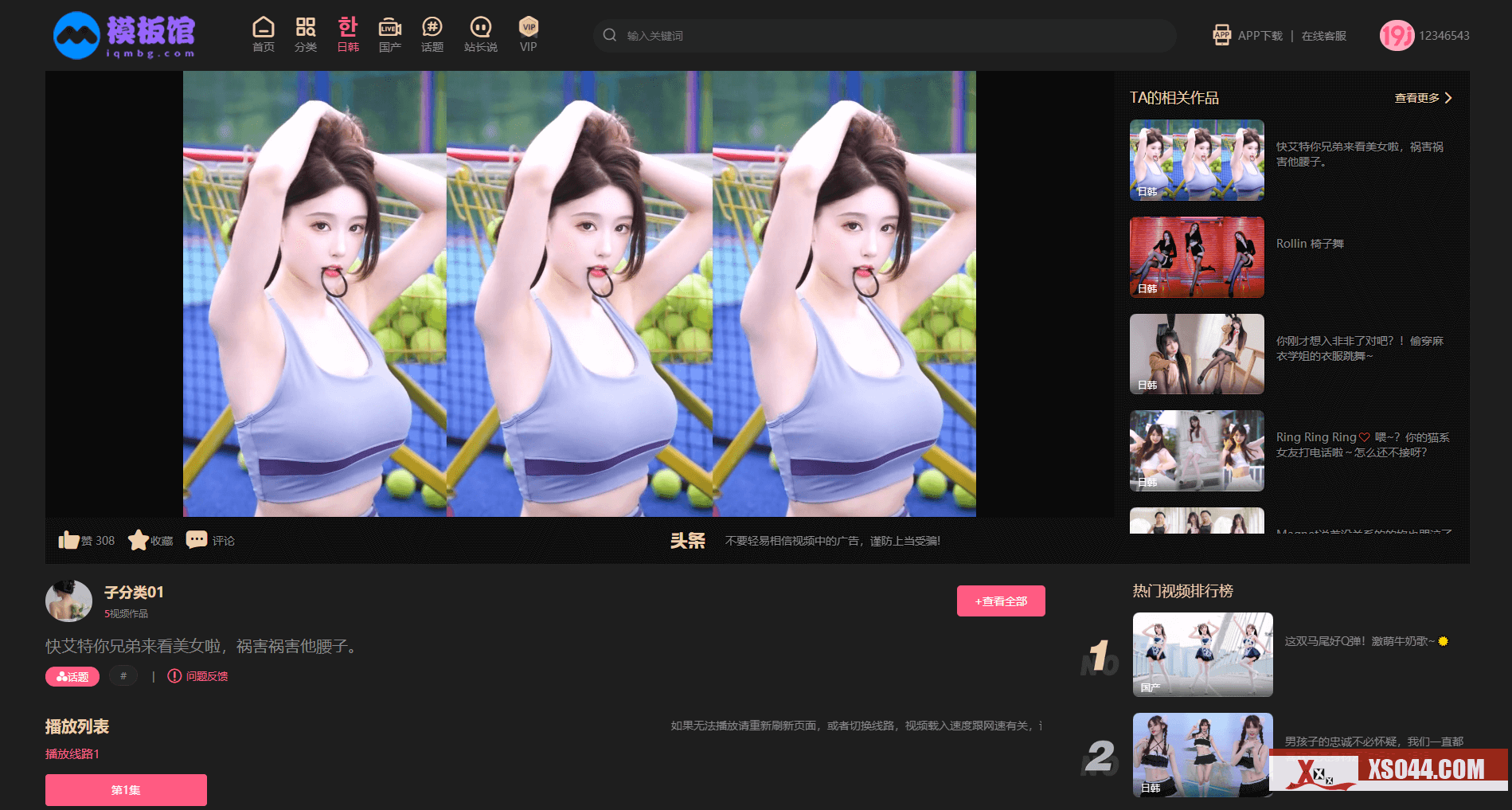
Task: Click the user avatar icon
Action: click(1397, 35)
